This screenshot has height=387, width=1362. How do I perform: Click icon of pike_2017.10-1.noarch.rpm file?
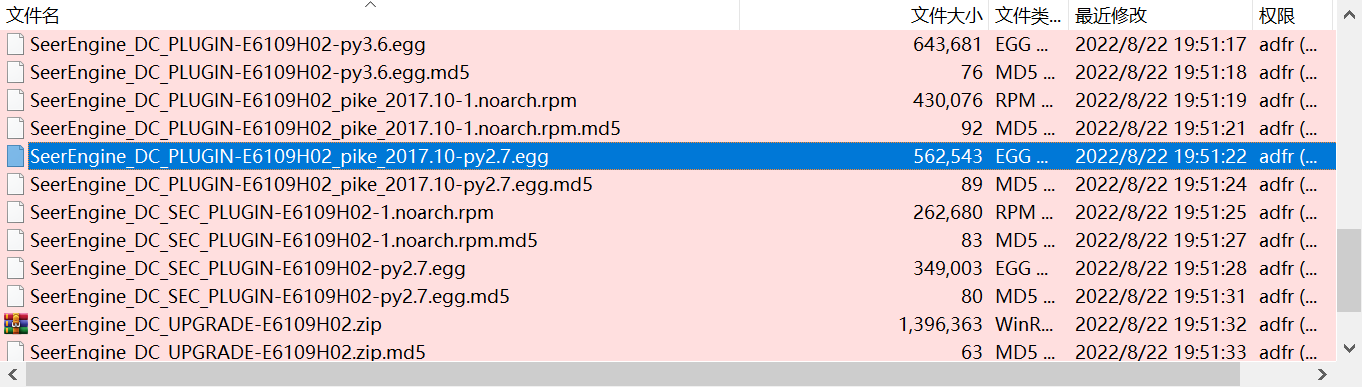[x=15, y=100]
